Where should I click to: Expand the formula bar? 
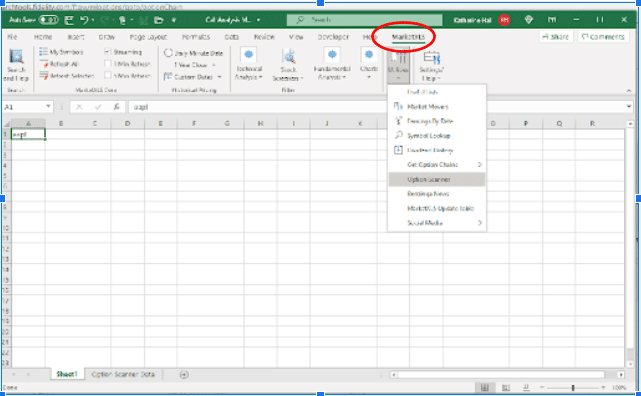(629, 107)
